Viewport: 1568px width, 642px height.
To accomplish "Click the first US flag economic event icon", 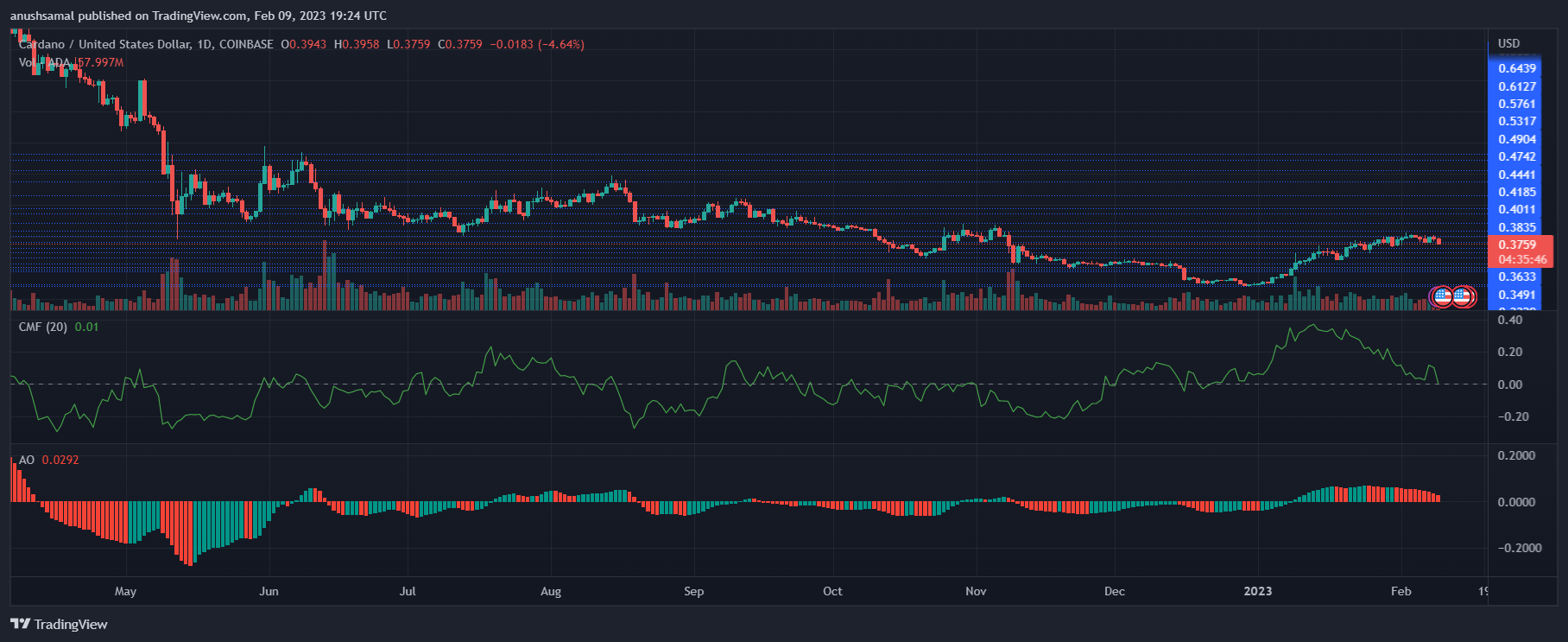I will pos(1442,297).
